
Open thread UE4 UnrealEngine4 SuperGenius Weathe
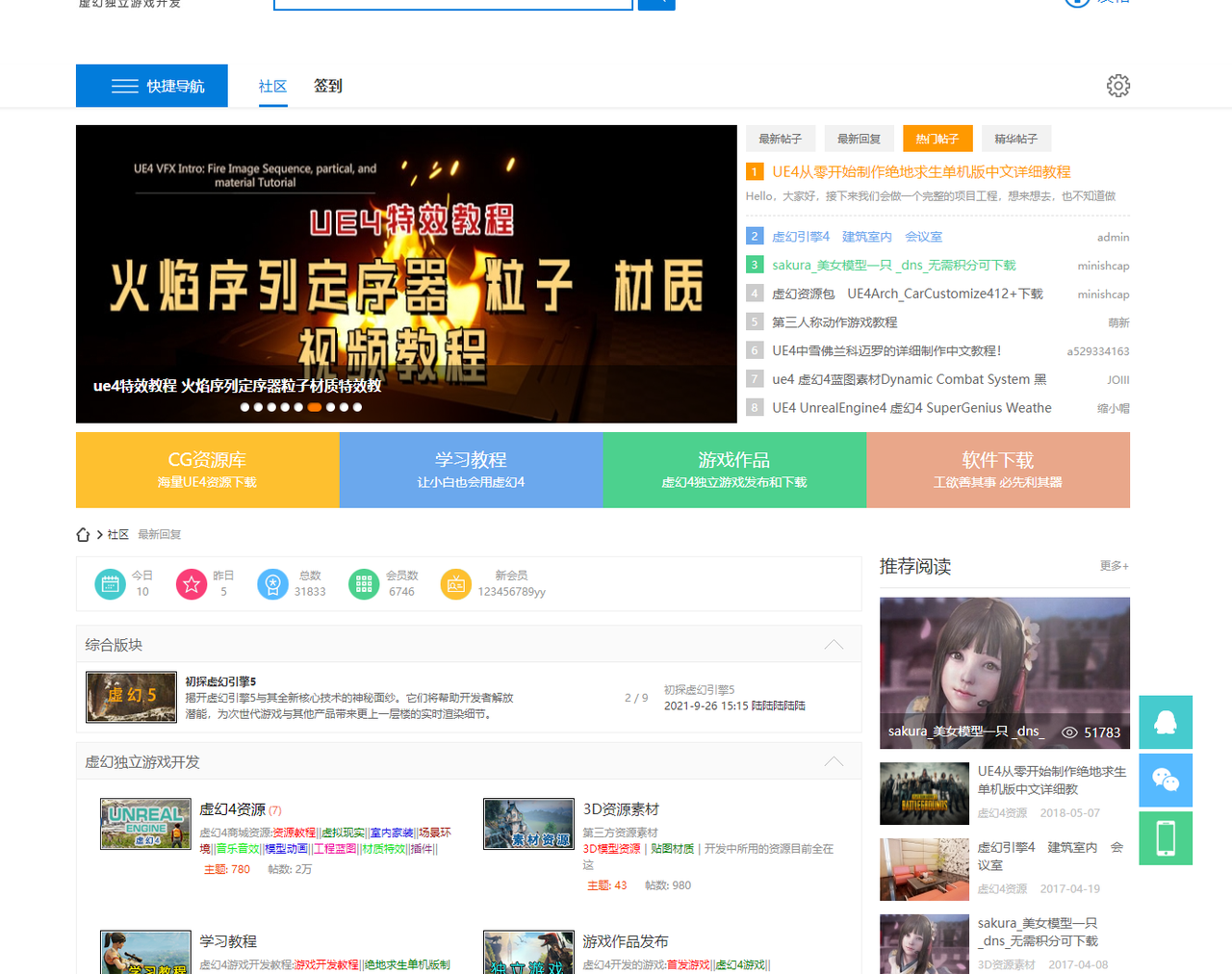click(911, 408)
